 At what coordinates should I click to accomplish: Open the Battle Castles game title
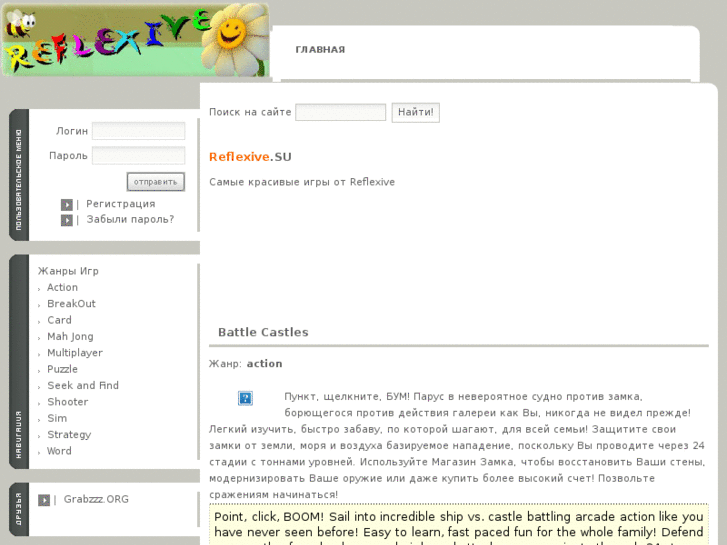click(263, 332)
